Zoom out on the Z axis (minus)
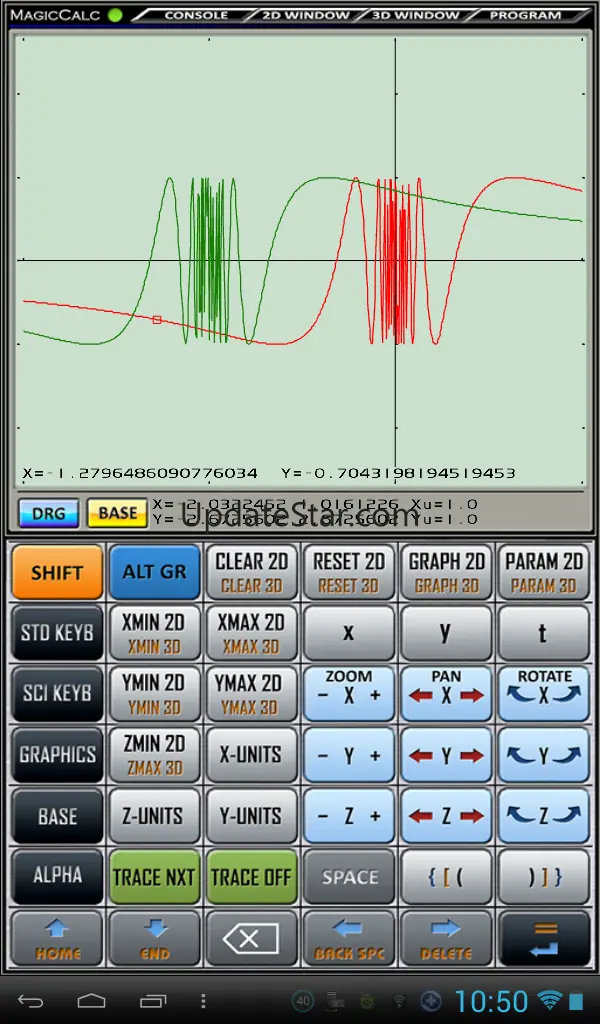 click(323, 816)
